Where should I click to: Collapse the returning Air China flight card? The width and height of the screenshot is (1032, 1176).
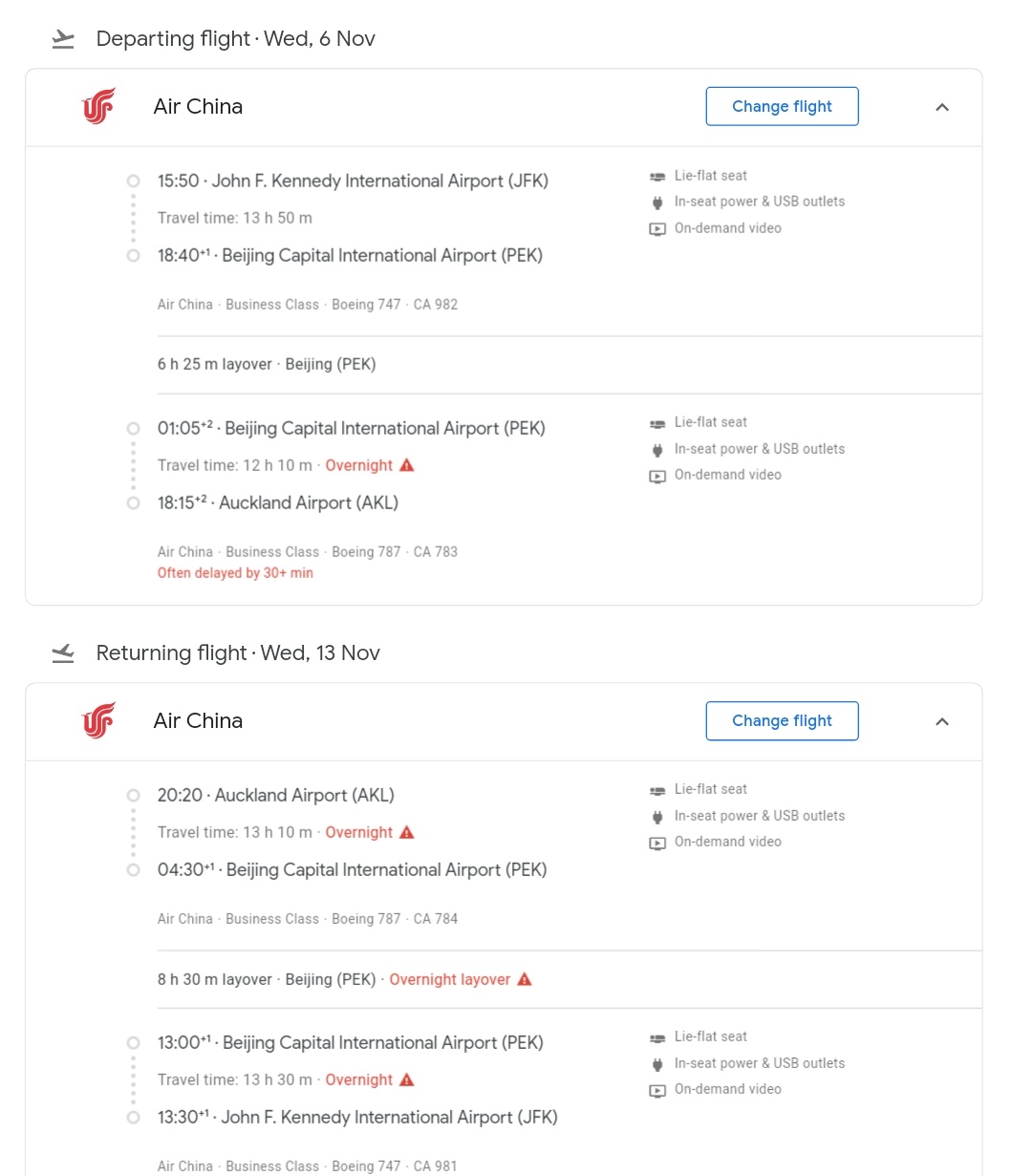[942, 721]
